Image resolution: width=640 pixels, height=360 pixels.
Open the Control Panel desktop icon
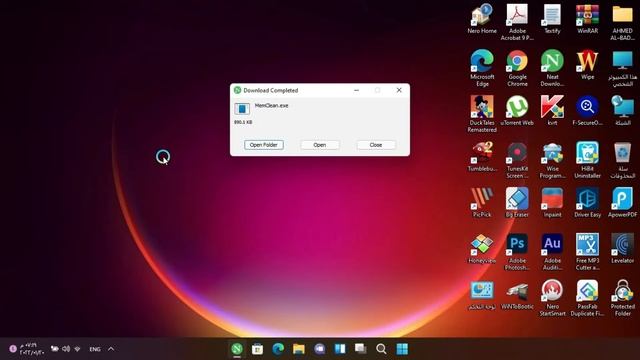(482, 294)
